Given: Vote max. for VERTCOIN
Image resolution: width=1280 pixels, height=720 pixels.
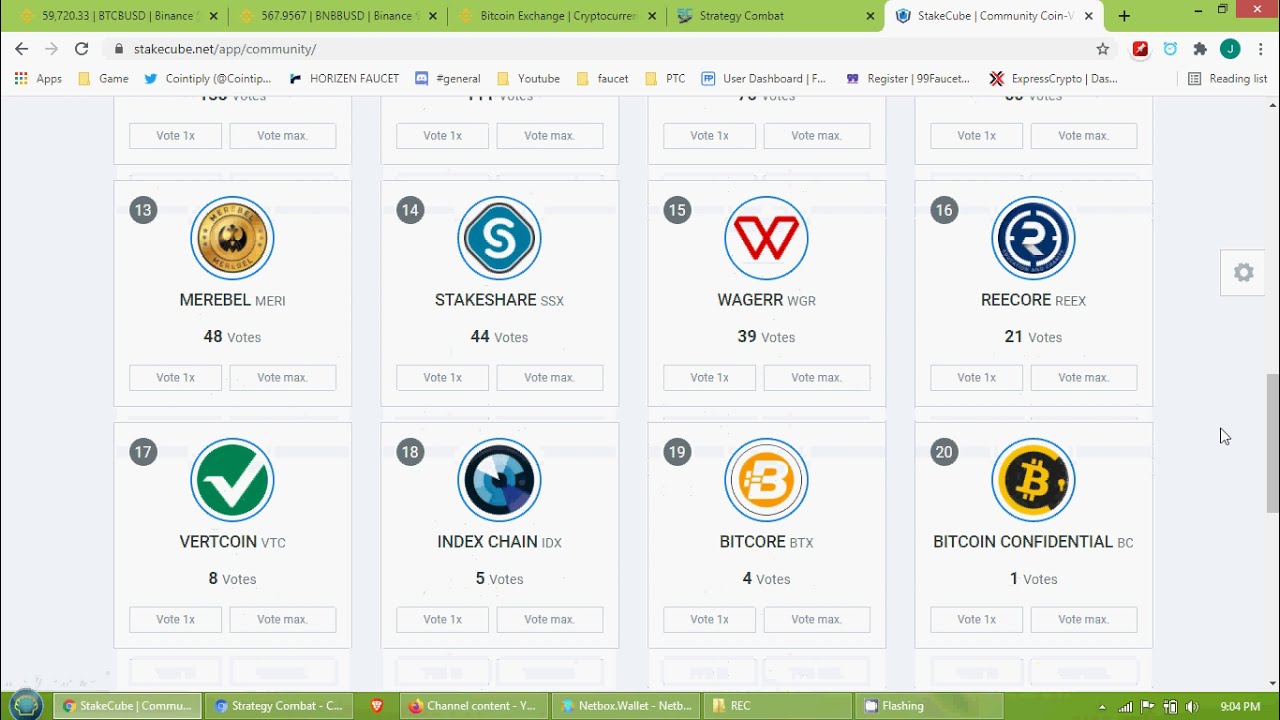Looking at the screenshot, I should tap(283, 620).
